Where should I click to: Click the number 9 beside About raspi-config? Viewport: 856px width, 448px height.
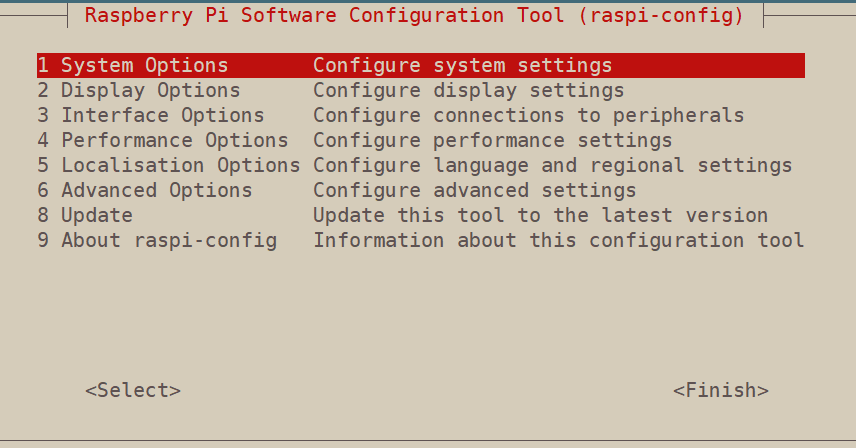(x=43, y=241)
